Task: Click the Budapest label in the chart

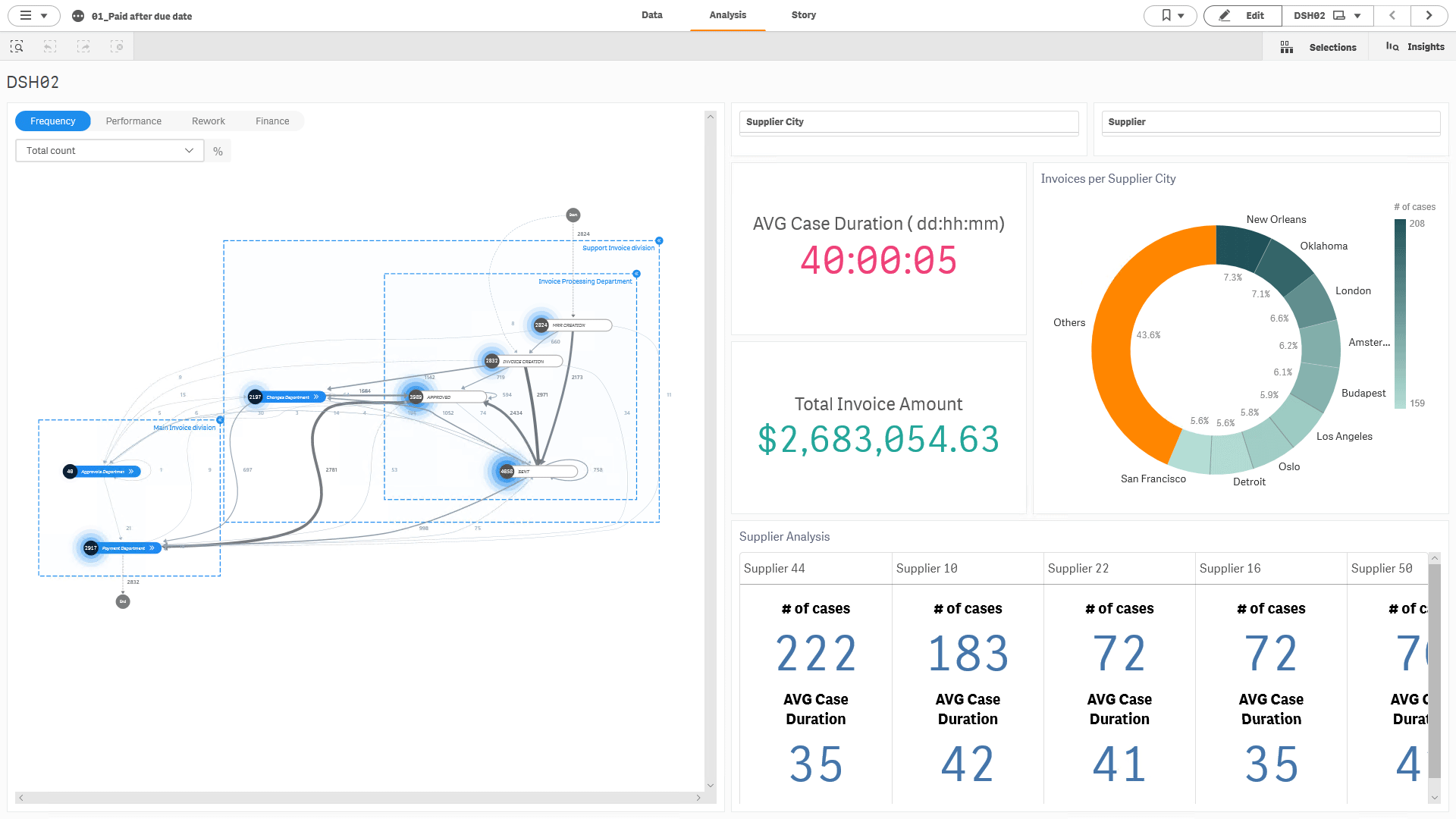Action: pyautogui.click(x=1363, y=394)
